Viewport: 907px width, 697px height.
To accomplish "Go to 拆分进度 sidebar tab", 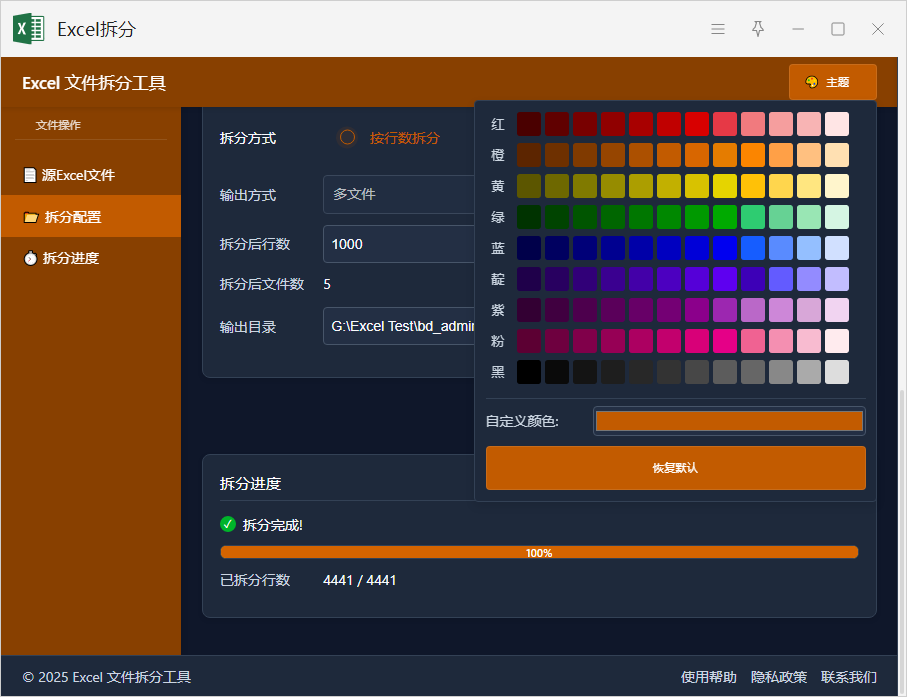I will [91, 258].
